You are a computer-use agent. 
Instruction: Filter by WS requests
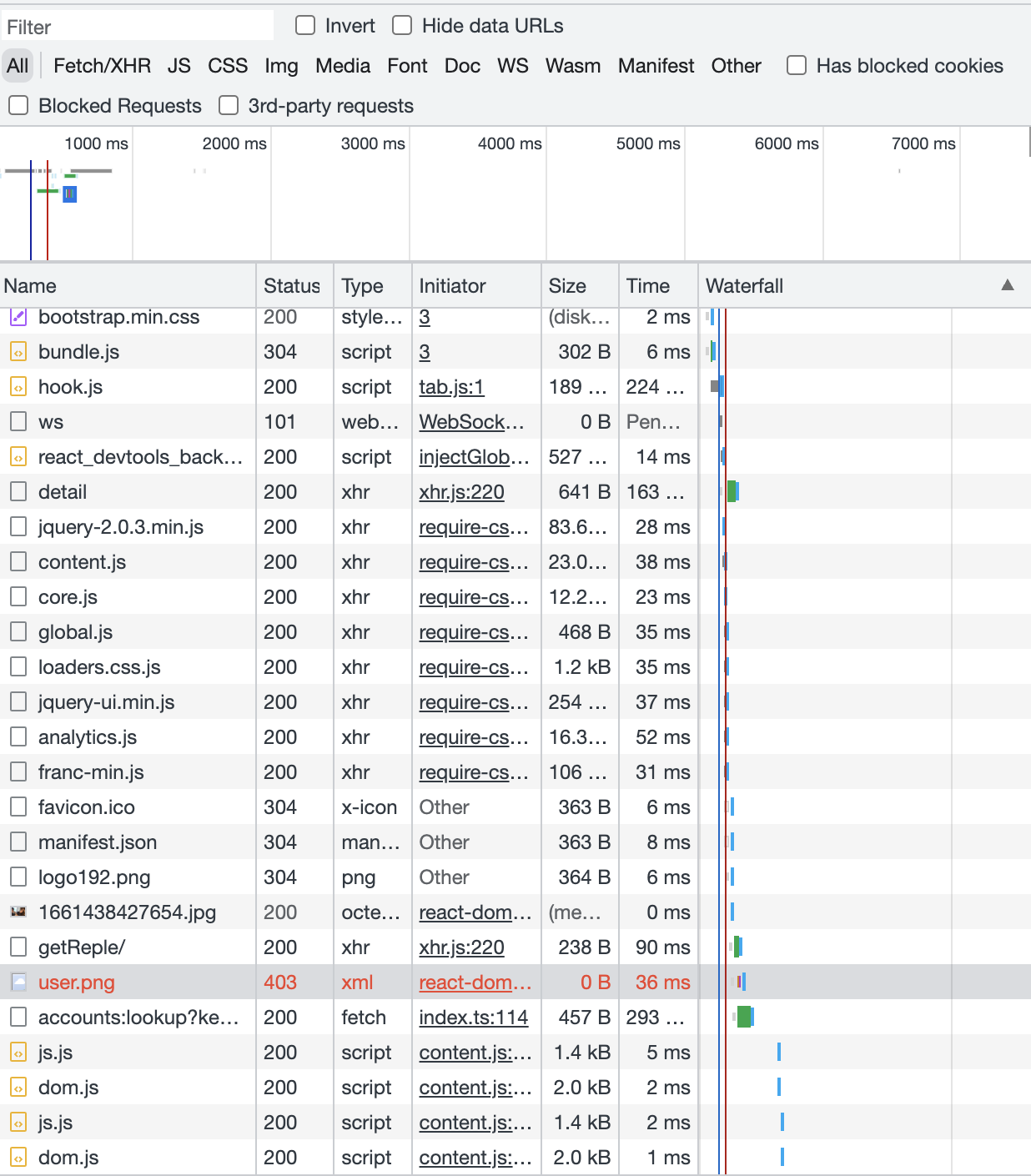tap(513, 66)
